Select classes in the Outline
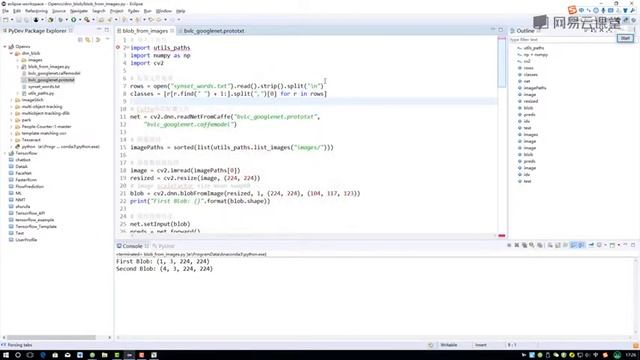The image size is (640, 360). click(x=530, y=75)
